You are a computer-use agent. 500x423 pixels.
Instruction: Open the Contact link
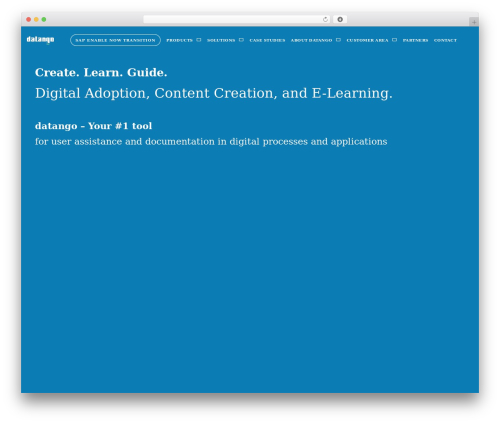[x=445, y=40]
